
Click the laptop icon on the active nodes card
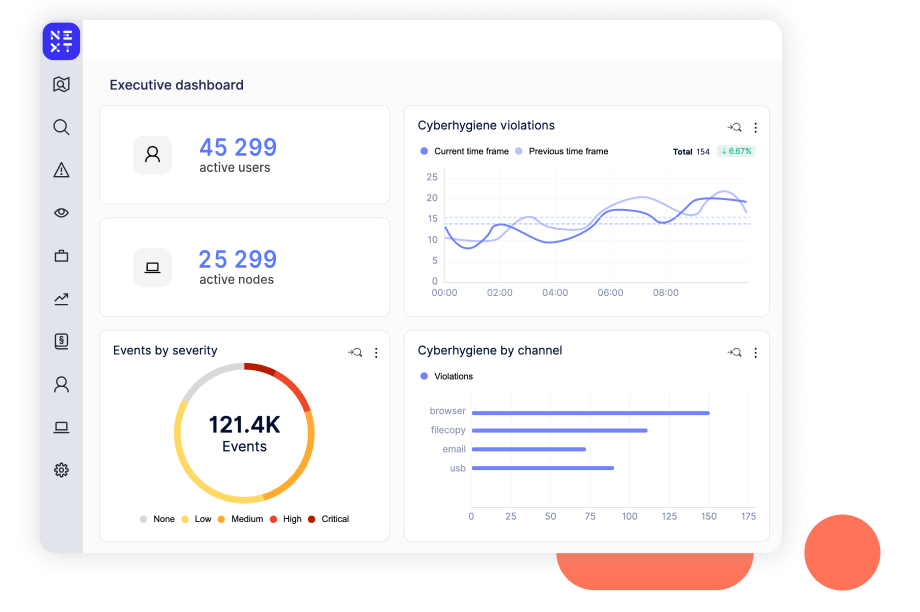point(153,268)
